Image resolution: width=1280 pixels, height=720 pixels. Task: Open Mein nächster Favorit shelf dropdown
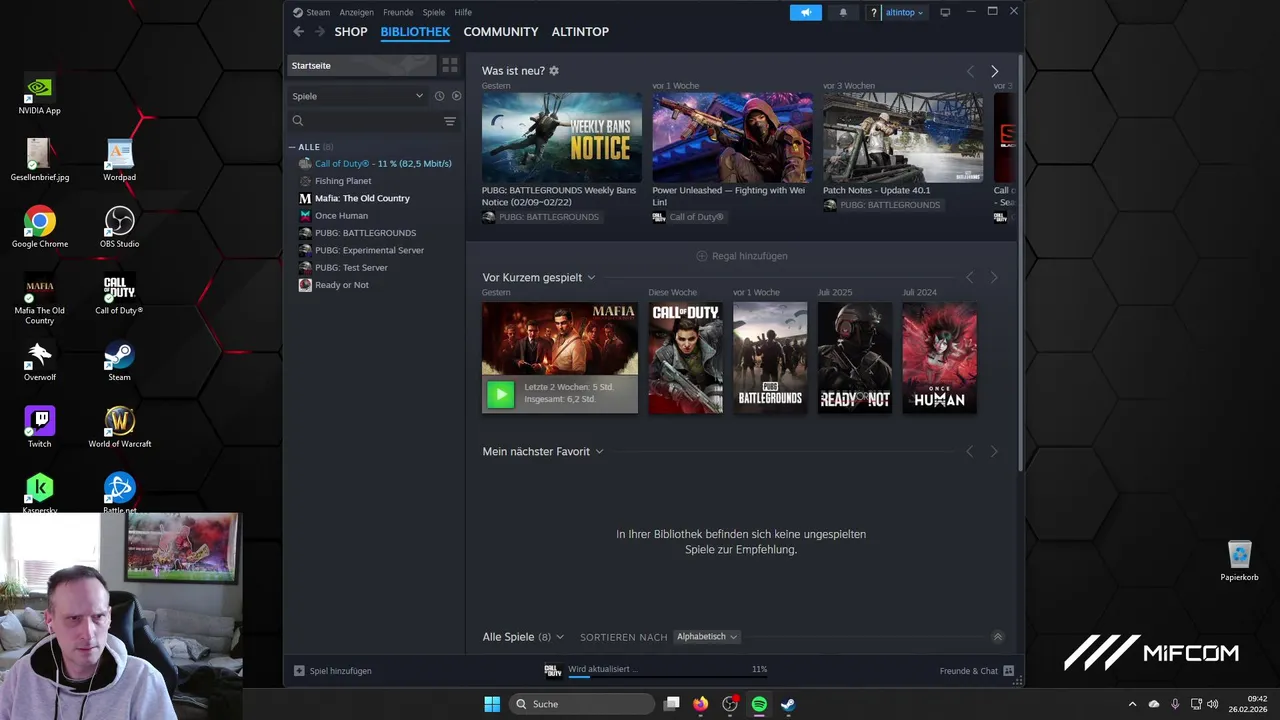coord(599,452)
